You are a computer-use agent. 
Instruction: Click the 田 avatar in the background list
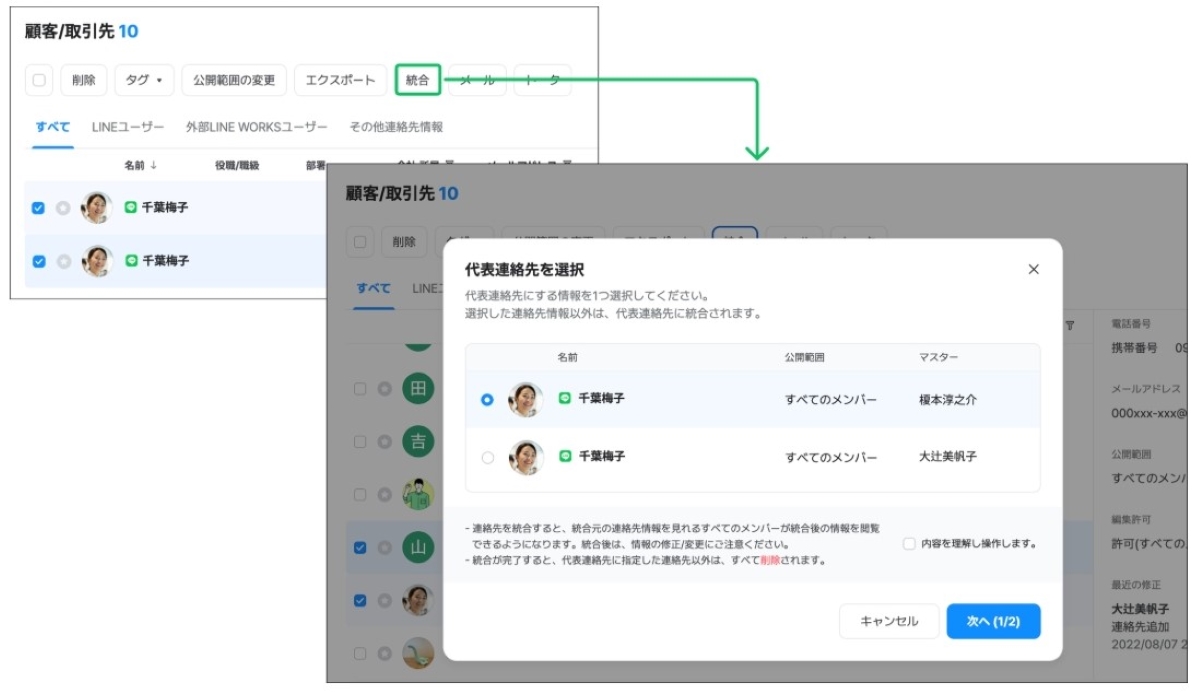[x=419, y=388]
